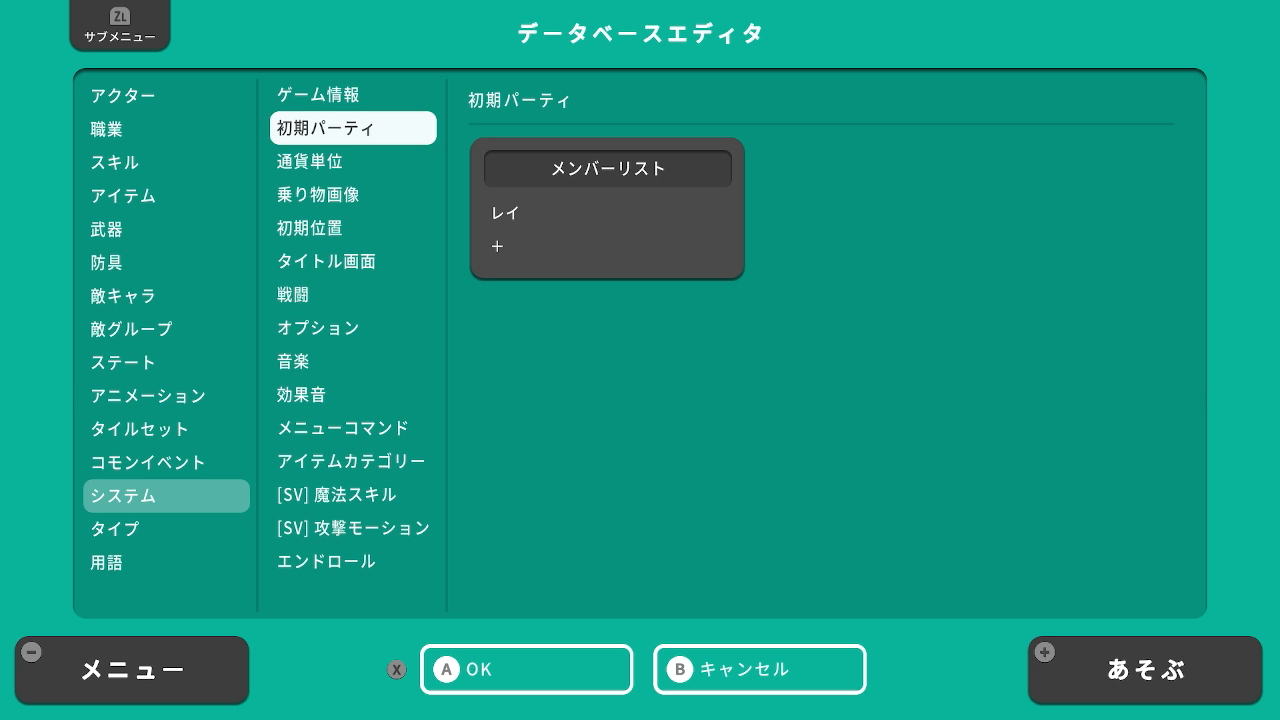Click the plus icon to add member
1280x720 pixels.
click(x=497, y=246)
